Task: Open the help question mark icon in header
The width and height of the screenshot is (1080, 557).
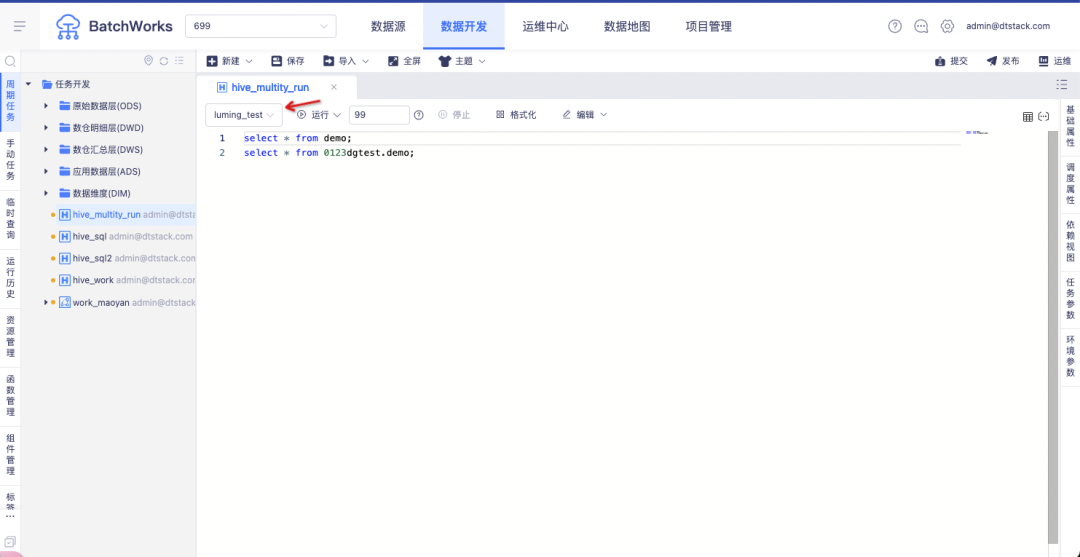Action: pos(895,26)
